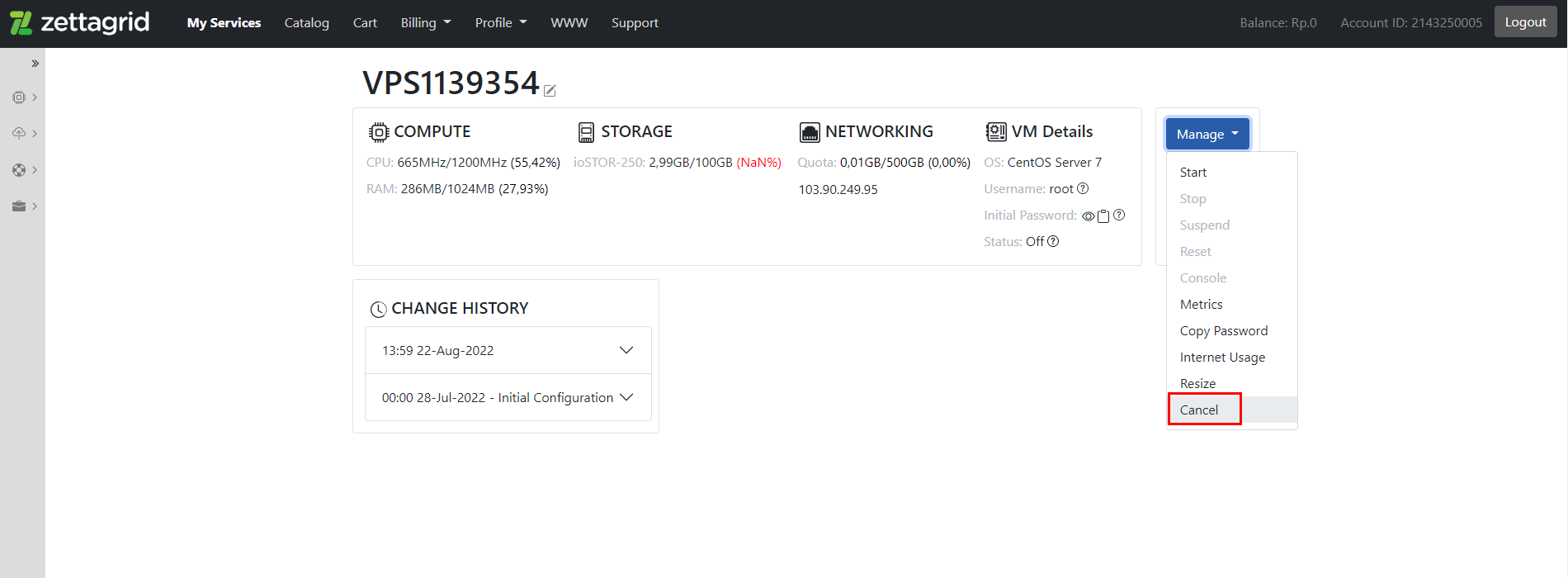Copy initial password via clipboard icon
The height and width of the screenshot is (578, 1568).
click(1103, 216)
